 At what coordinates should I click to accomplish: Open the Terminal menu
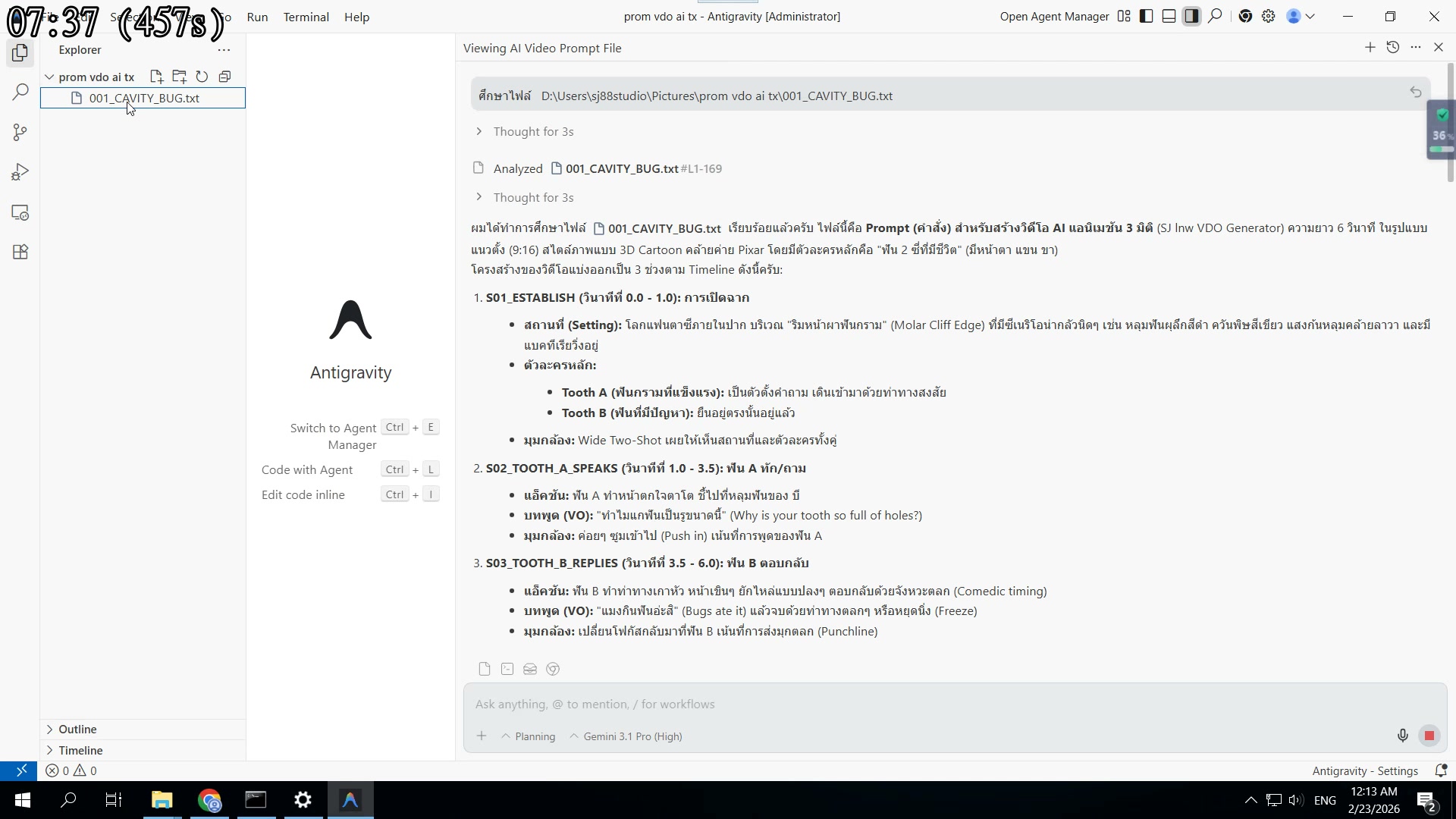click(306, 17)
